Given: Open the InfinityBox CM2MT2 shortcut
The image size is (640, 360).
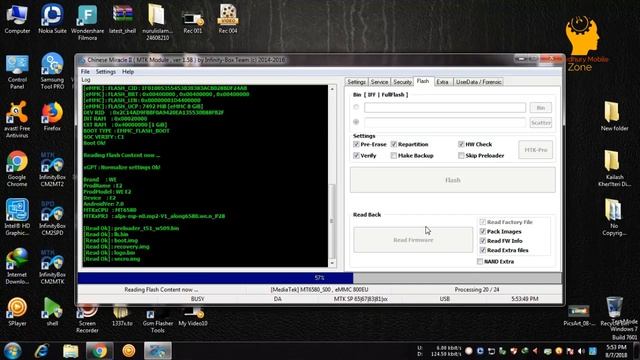Looking at the screenshot, I should tap(52, 169).
